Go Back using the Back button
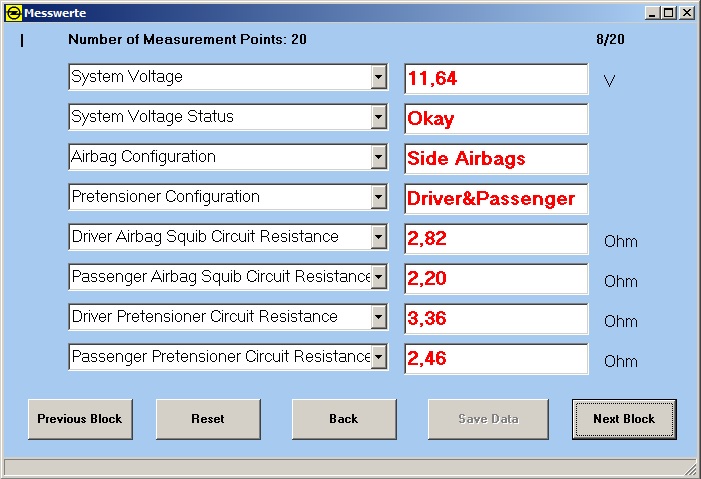Screen dimensions: 701x479 coord(344,419)
